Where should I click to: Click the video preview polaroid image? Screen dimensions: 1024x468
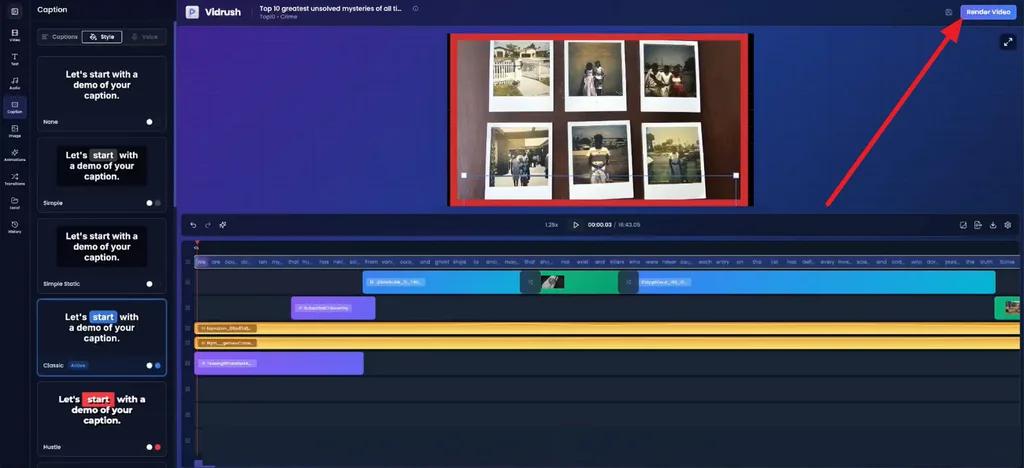point(600,119)
